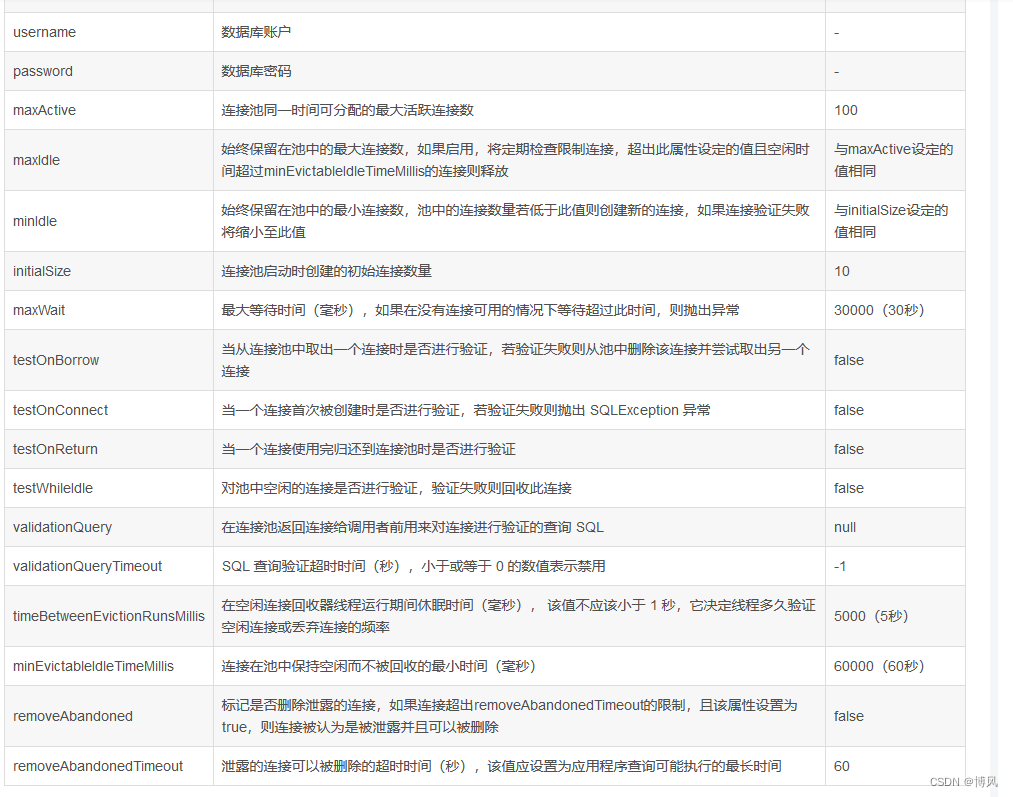Select the "false" value in the testOnBorrow row
The width and height of the screenshot is (1013, 797).
pos(849,360)
